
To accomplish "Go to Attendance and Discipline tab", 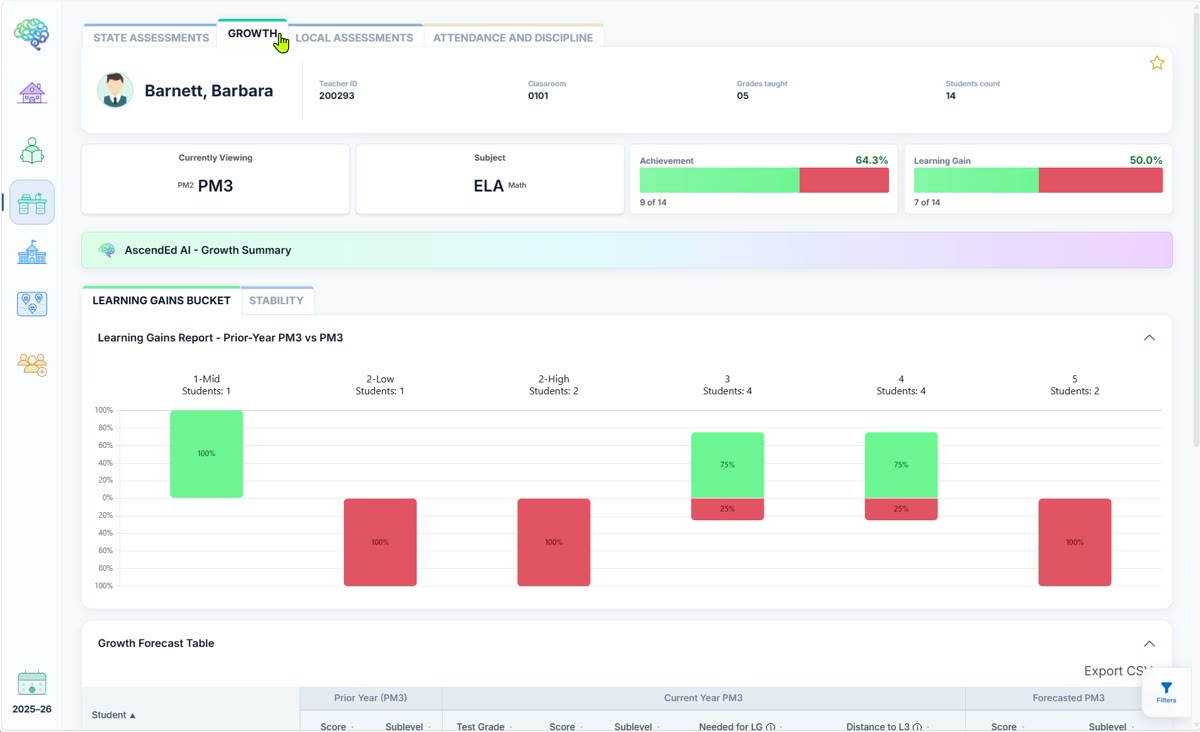I will coord(513,38).
